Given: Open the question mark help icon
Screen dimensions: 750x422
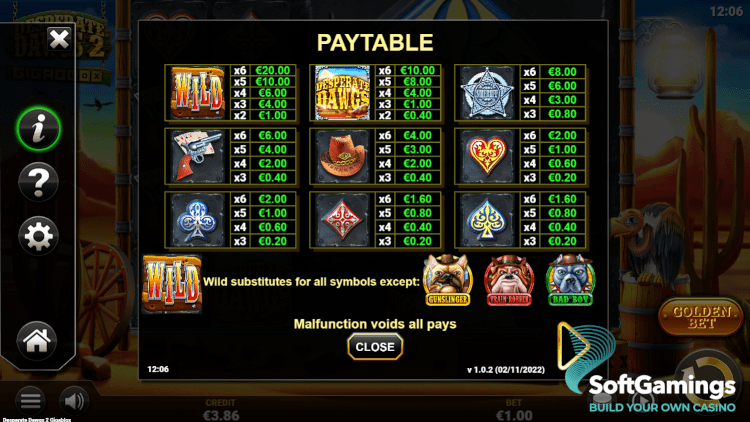Looking at the screenshot, I should coord(39,182).
